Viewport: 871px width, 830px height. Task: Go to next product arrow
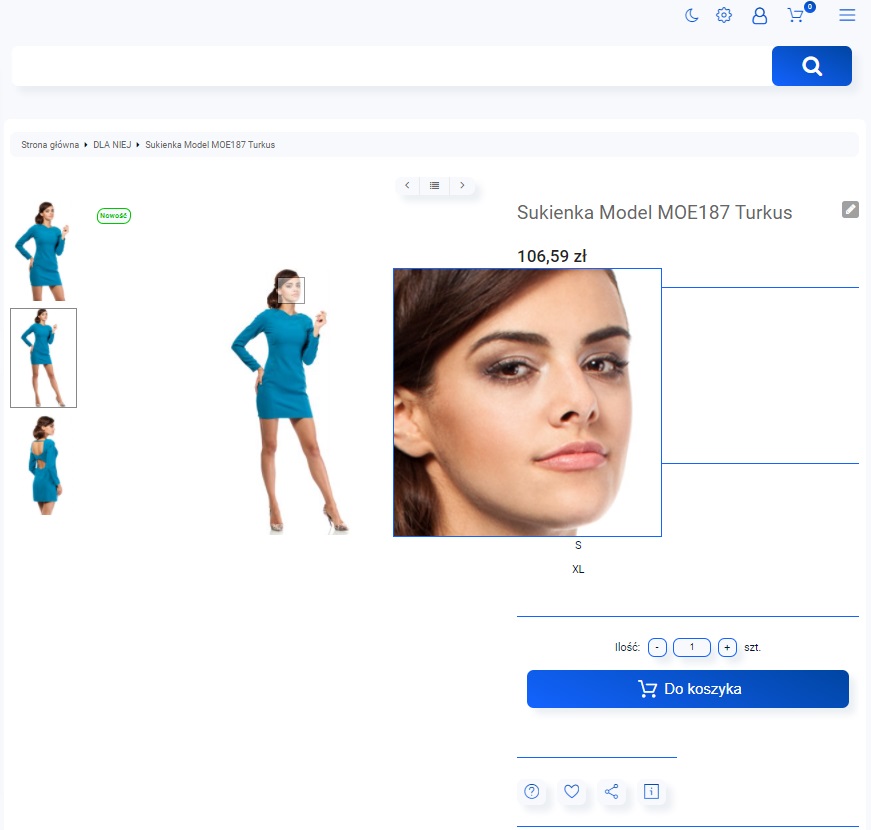click(x=462, y=186)
